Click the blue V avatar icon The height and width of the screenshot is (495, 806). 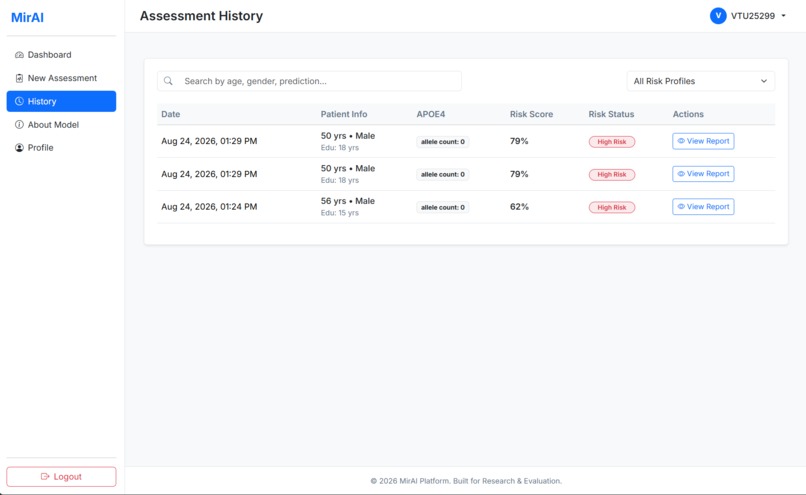718,16
